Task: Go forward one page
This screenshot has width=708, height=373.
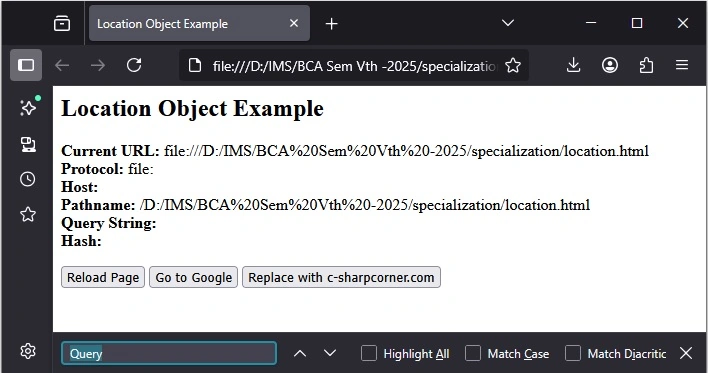Action: (x=98, y=65)
